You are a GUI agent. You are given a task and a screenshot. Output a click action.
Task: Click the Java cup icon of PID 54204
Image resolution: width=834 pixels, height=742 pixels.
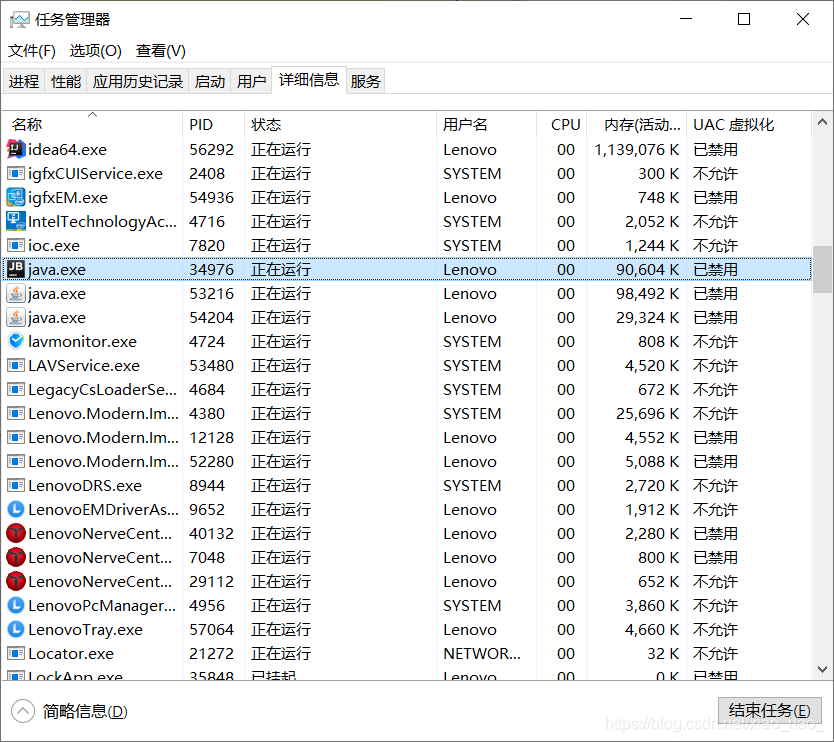coord(16,318)
